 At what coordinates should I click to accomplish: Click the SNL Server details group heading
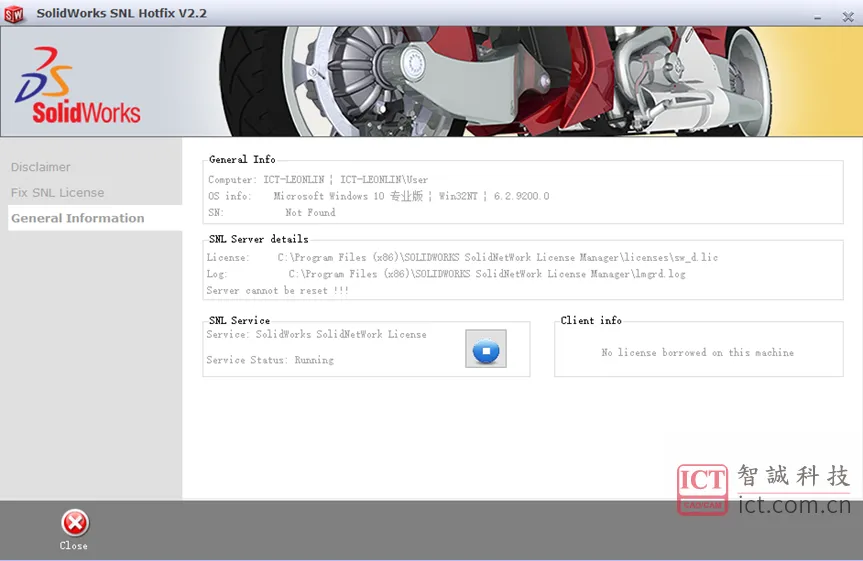(259, 239)
